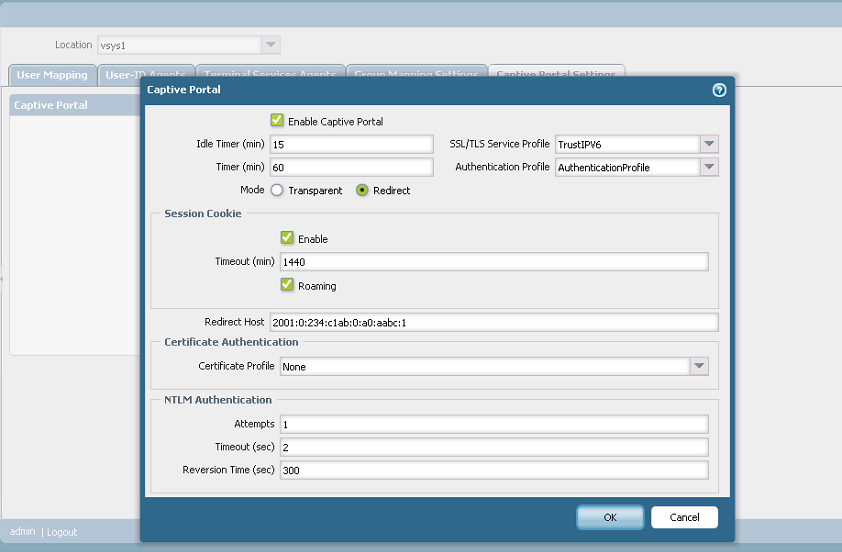Uncheck the Roaming checkbox
The image size is (842, 552).
tap(287, 285)
